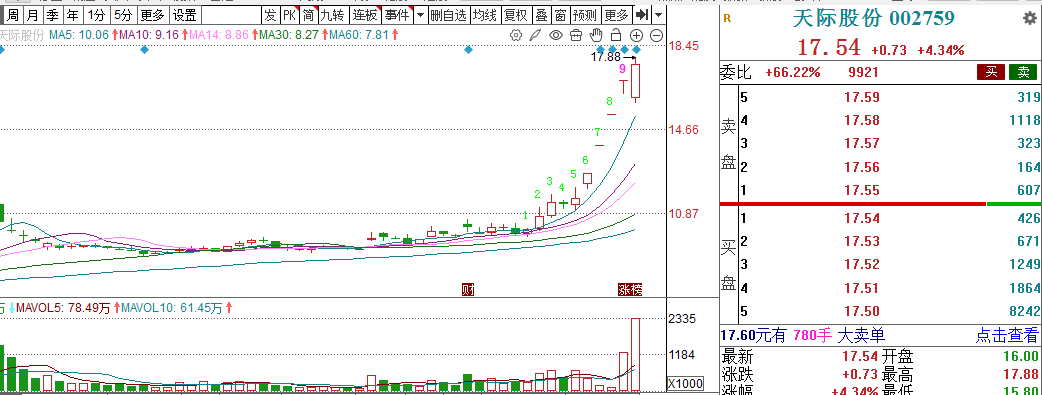This screenshot has width=1042, height=395.
Task: Click the 涨榜 marker on chart
Action: coord(630,289)
